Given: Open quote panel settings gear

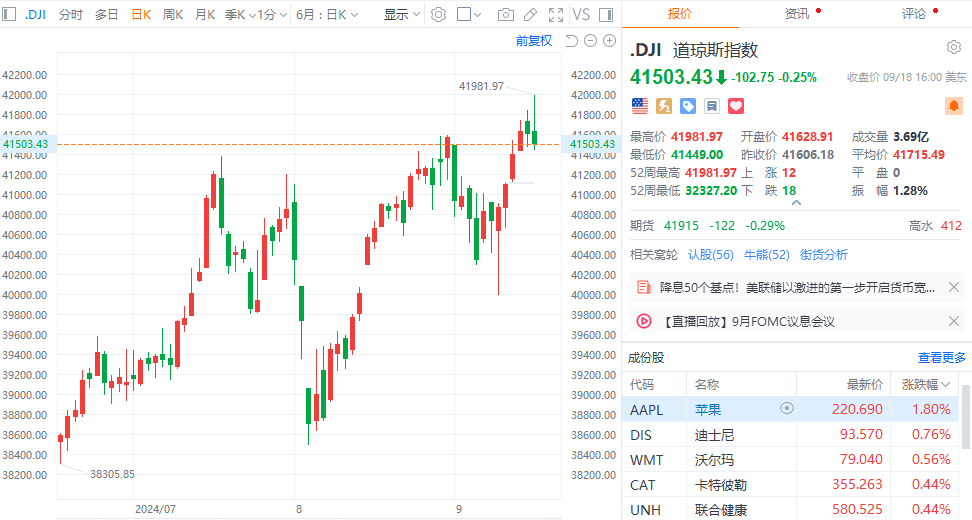Looking at the screenshot, I should [x=954, y=47].
